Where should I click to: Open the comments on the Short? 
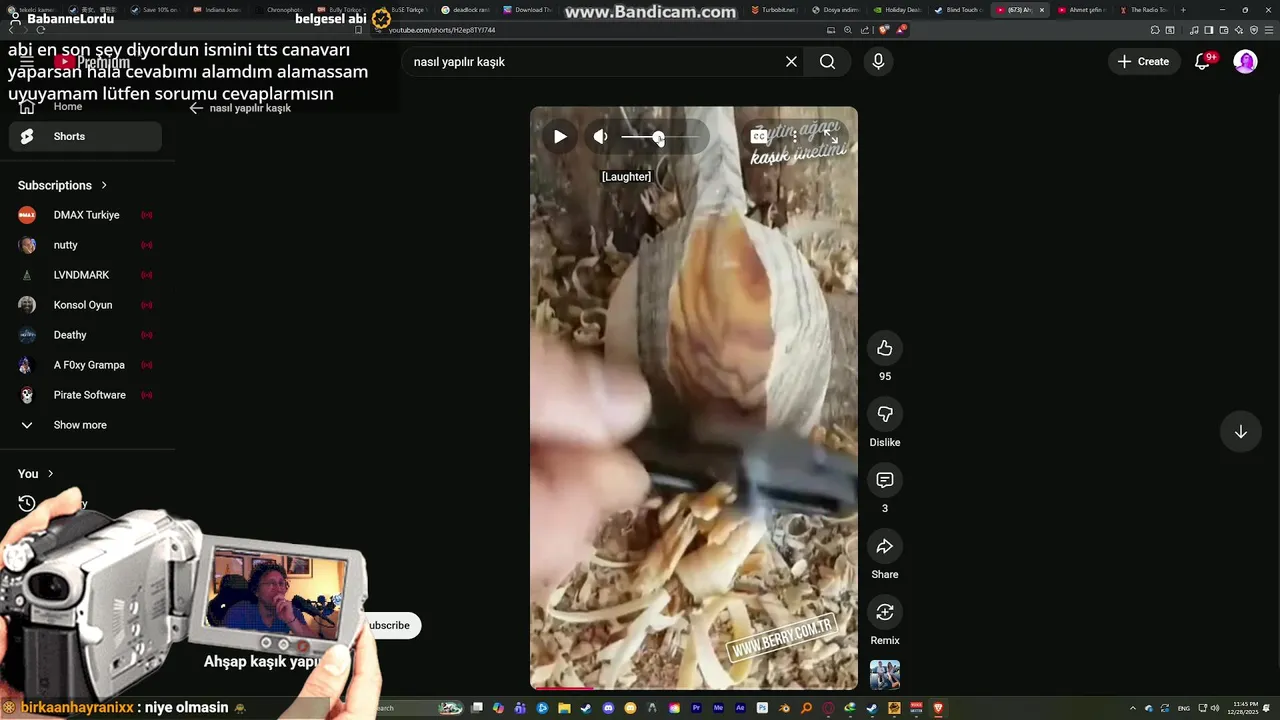point(885,480)
